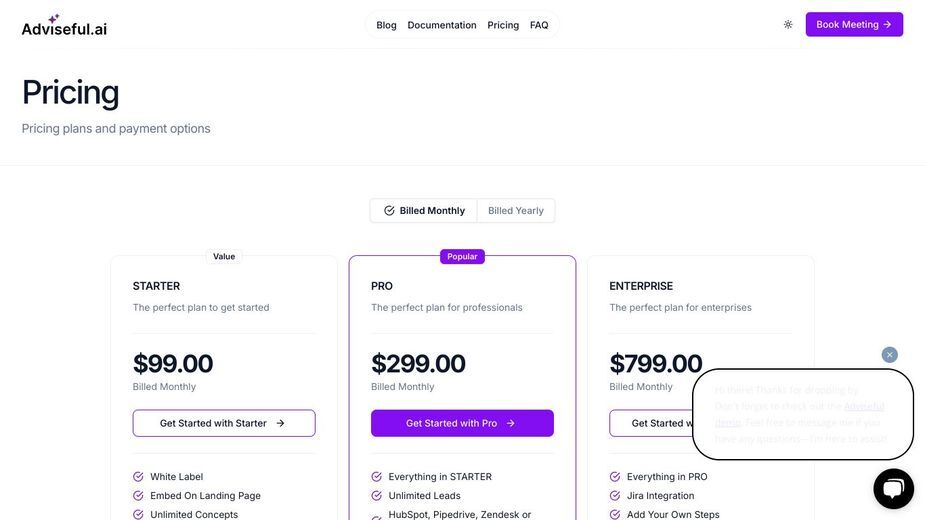Click the Popular badge on the Pro plan
Screen dimensions: 925x520
tap(462, 256)
